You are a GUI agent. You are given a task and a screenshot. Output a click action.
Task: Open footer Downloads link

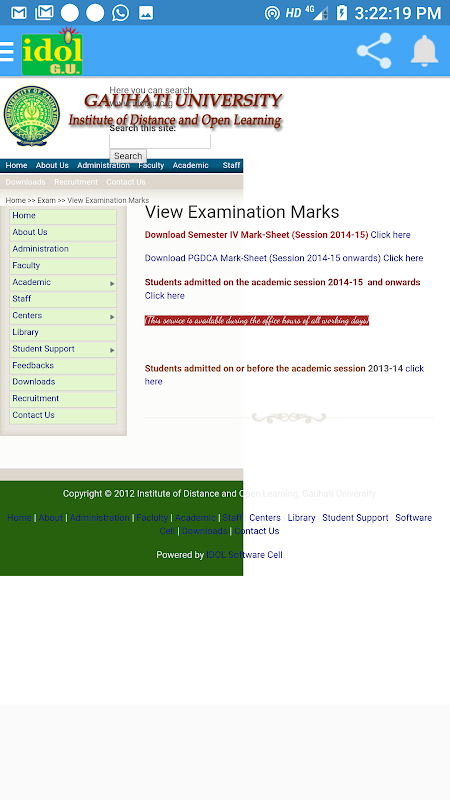point(204,531)
